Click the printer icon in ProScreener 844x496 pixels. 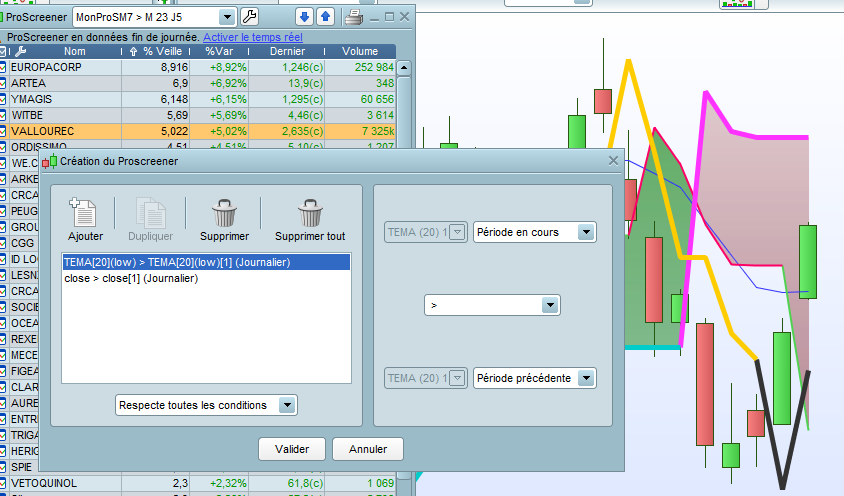(x=354, y=17)
